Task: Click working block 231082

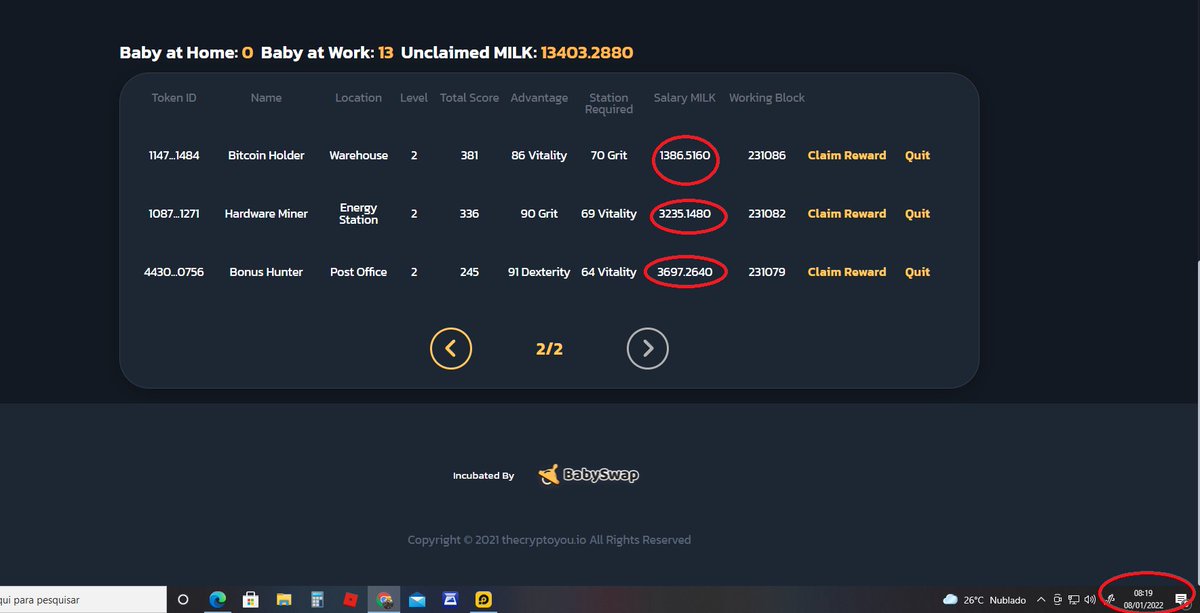Action: pyautogui.click(x=767, y=213)
